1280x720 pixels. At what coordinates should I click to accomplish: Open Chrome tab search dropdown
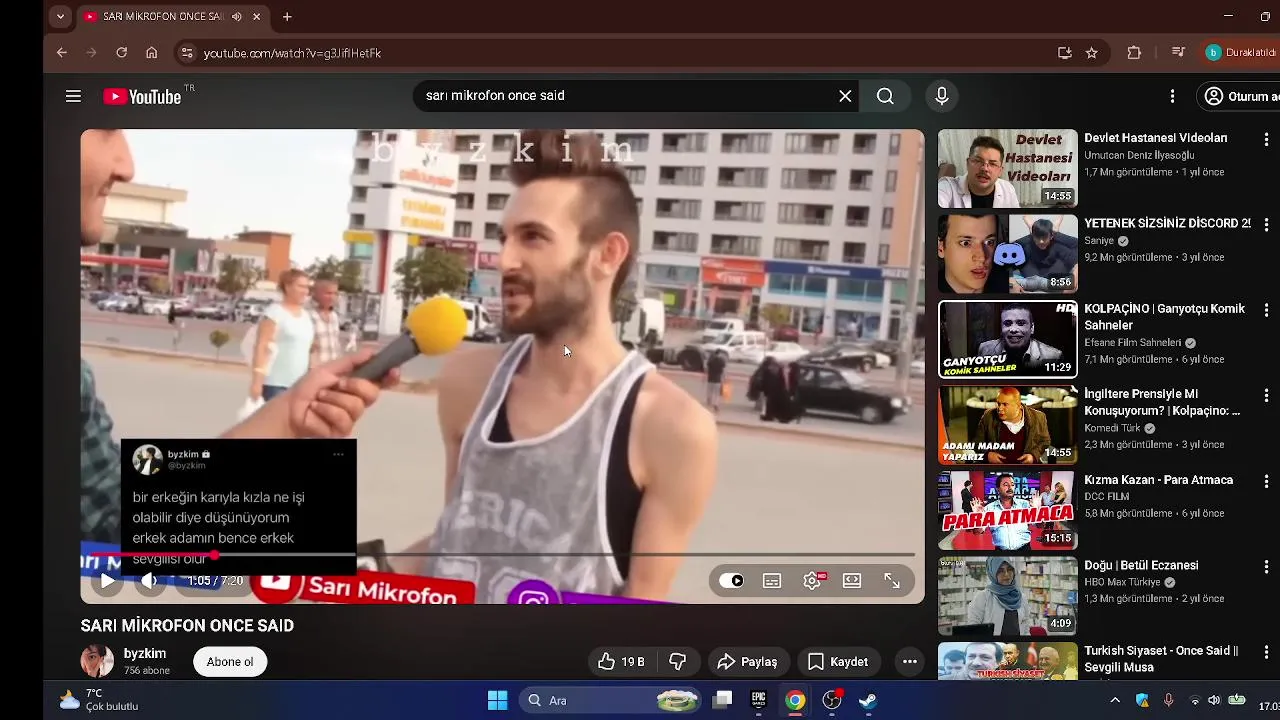(60, 17)
